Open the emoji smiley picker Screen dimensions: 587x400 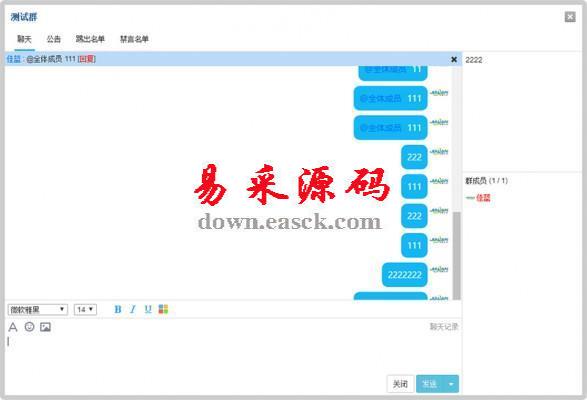point(29,327)
